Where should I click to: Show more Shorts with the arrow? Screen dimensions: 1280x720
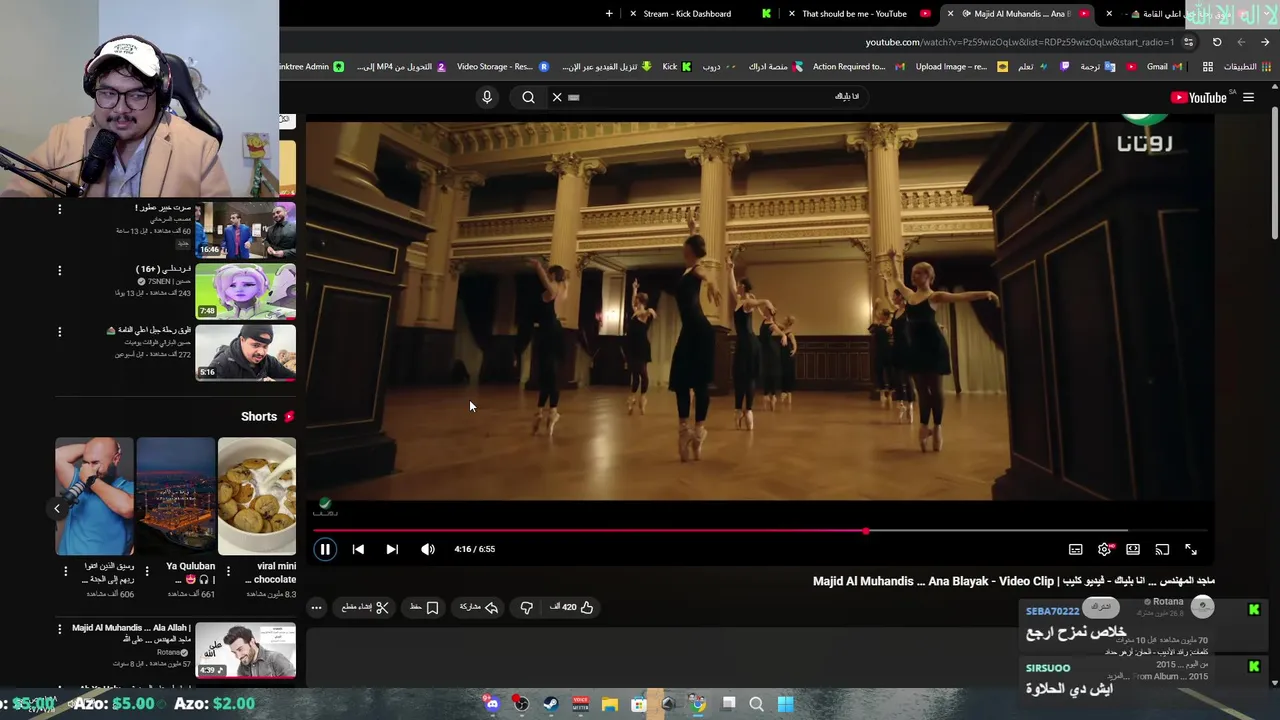pyautogui.click(x=57, y=509)
